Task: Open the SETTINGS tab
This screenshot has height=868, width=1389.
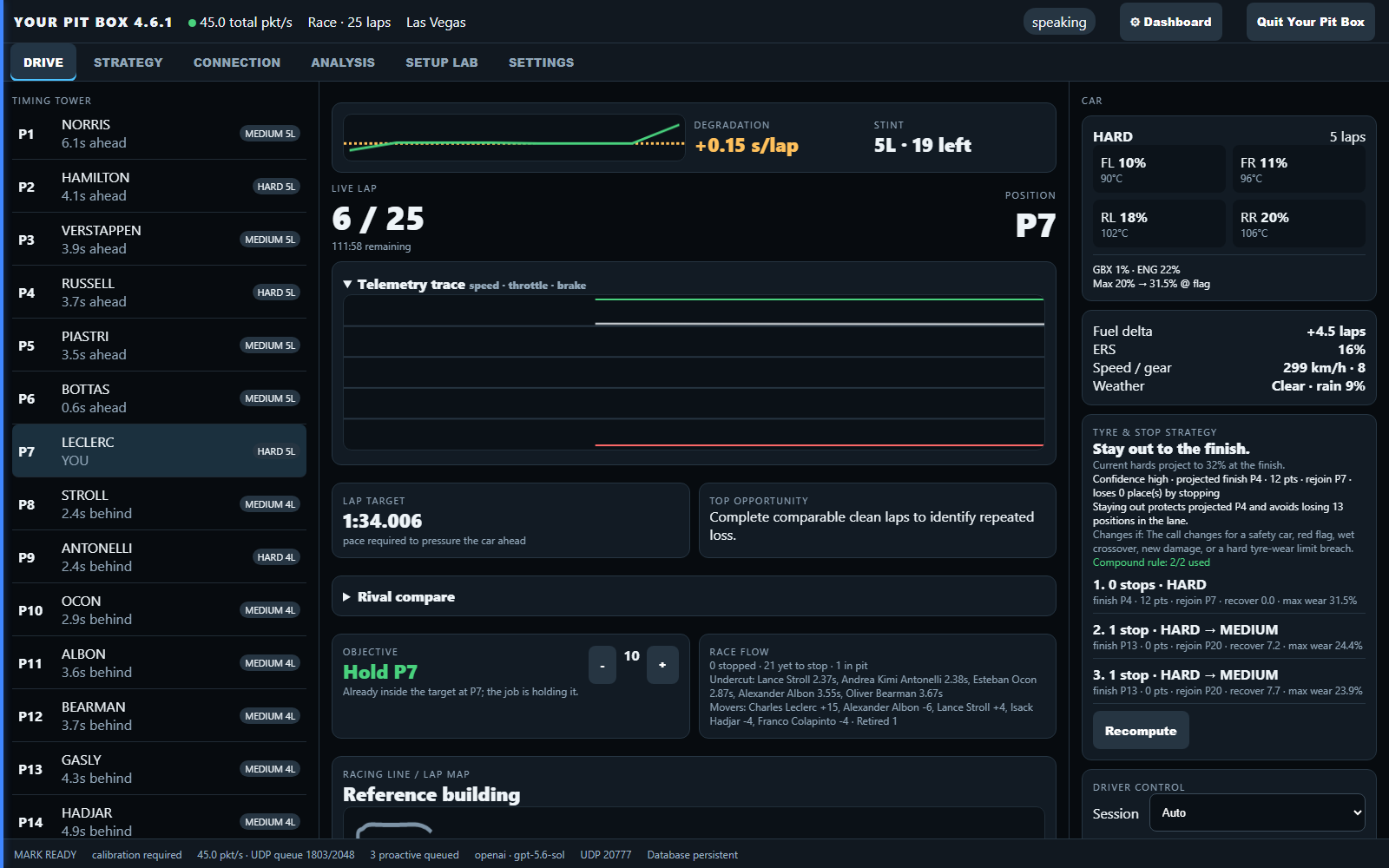Action: (541, 62)
